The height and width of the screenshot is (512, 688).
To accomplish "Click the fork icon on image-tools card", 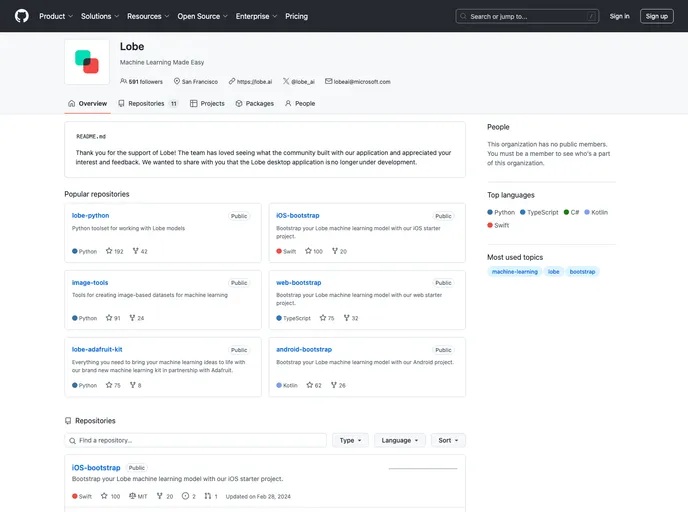I will pos(132,318).
